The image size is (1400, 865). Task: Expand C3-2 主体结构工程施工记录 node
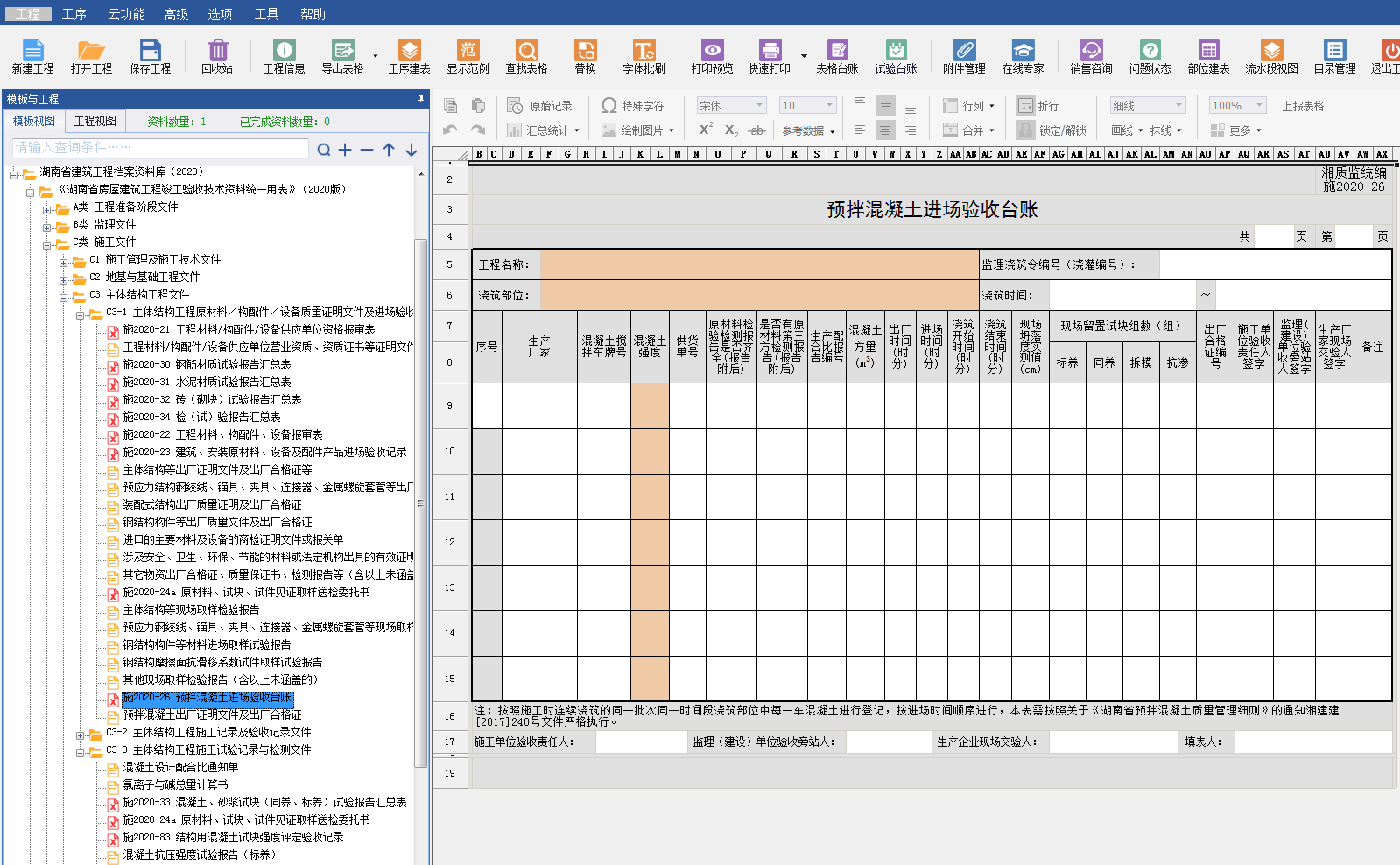click(80, 734)
